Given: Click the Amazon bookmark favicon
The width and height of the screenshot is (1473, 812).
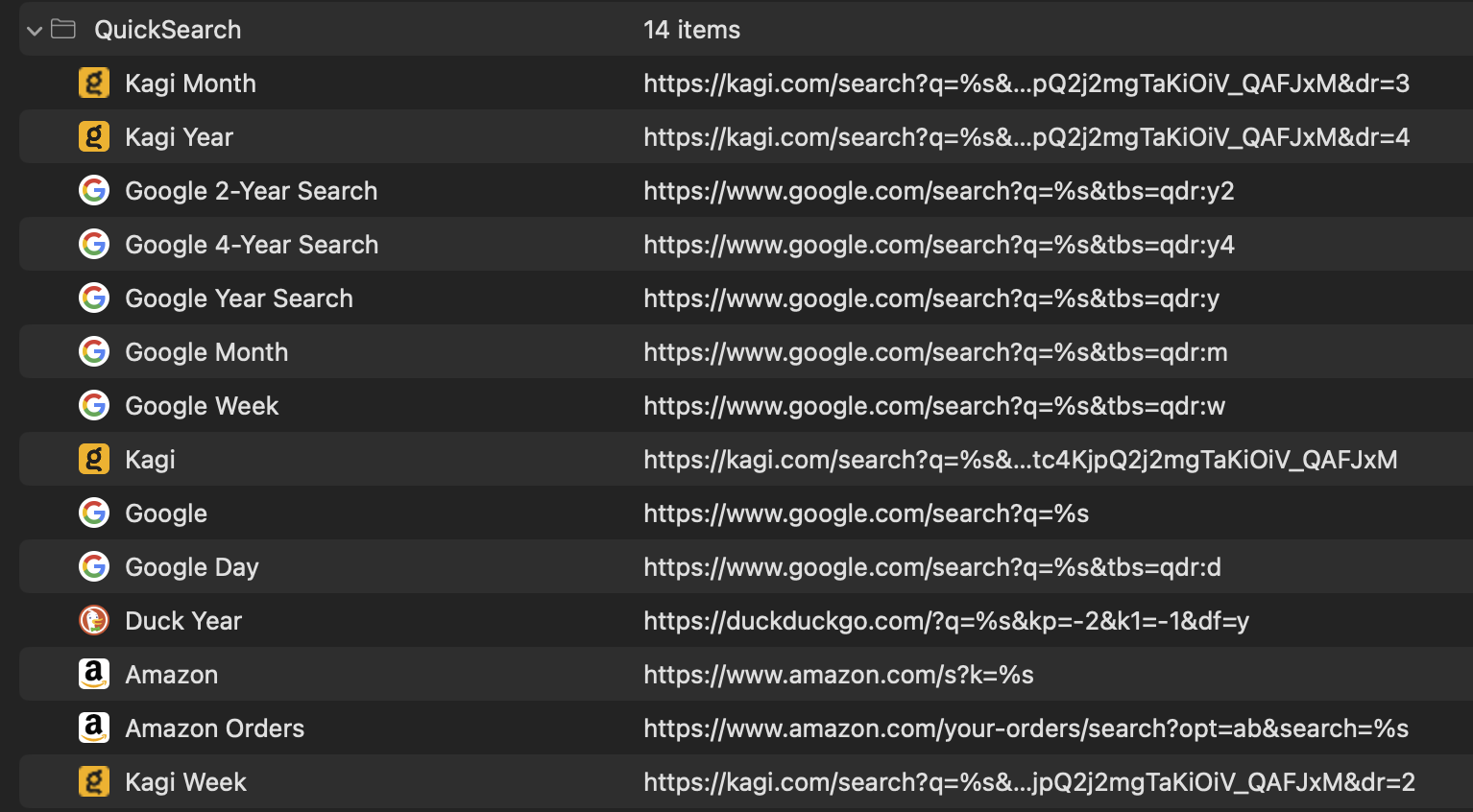Looking at the screenshot, I should tap(93, 675).
